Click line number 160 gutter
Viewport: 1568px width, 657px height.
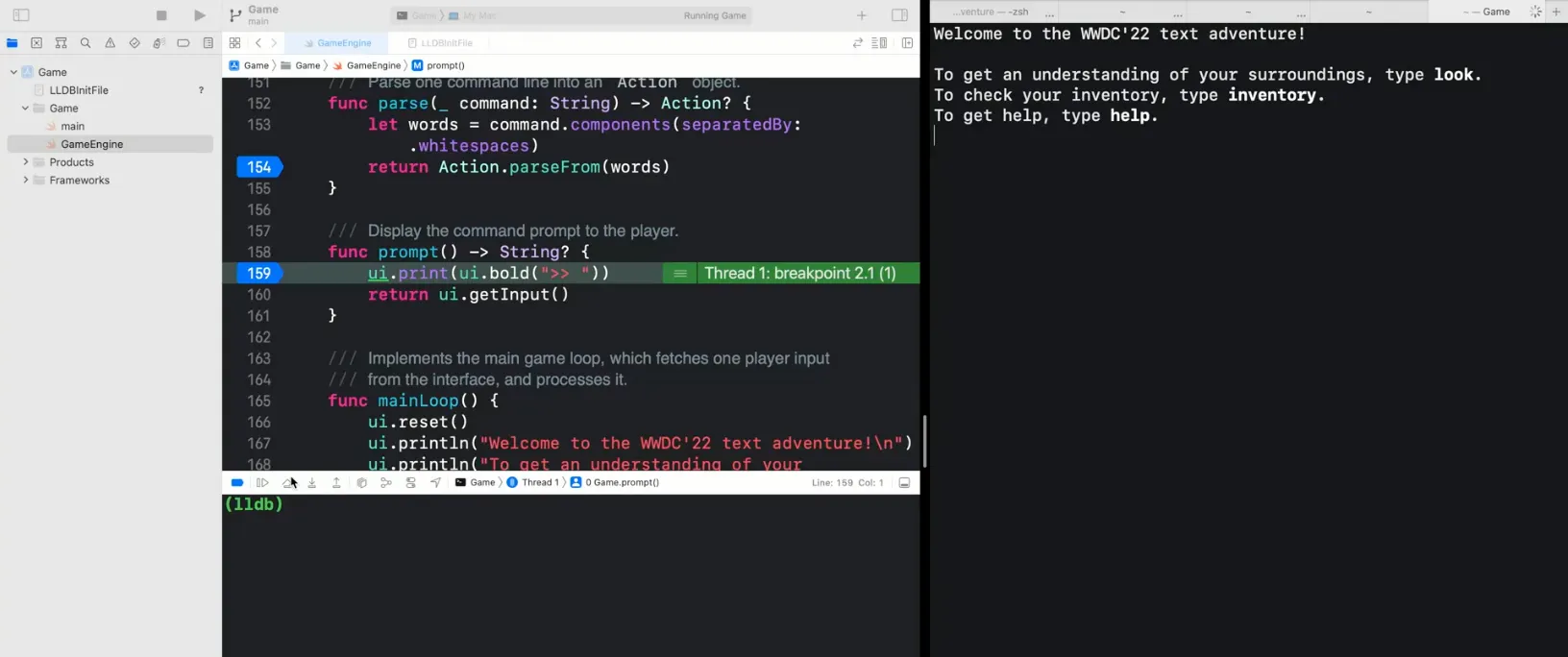(259, 295)
